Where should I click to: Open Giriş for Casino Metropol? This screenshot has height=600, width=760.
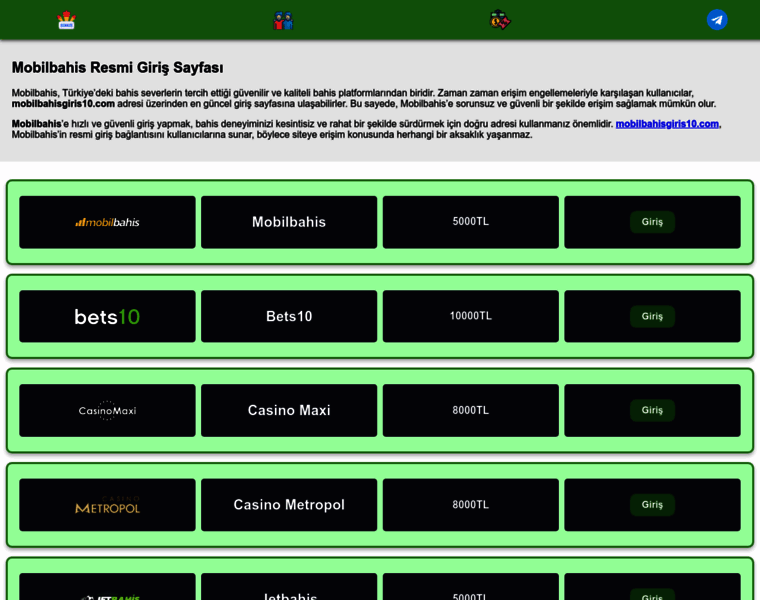click(x=652, y=505)
